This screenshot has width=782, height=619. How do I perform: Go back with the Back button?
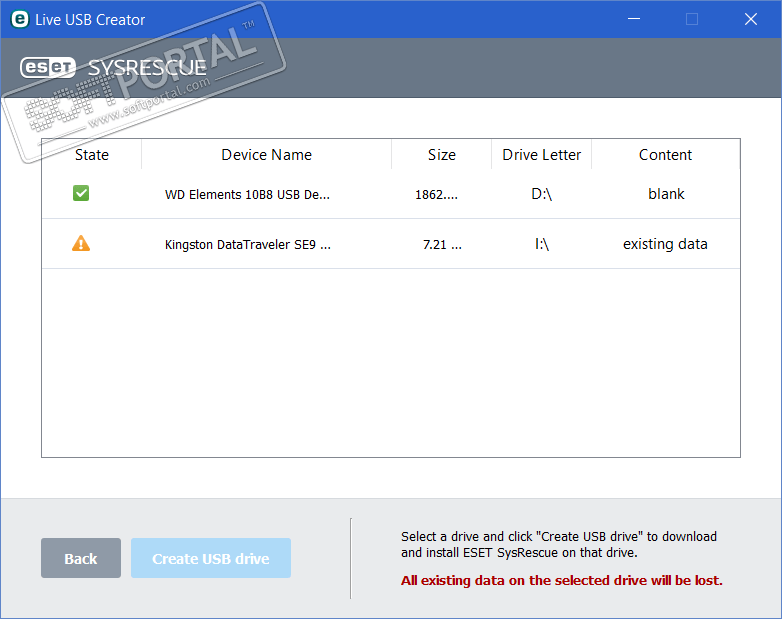point(81,558)
